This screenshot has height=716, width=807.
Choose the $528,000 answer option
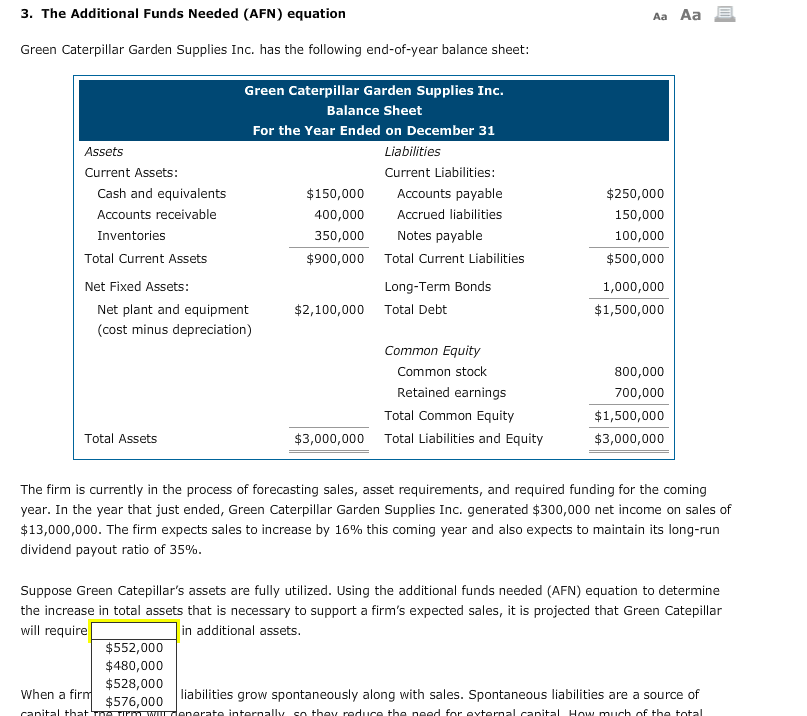tap(134, 683)
